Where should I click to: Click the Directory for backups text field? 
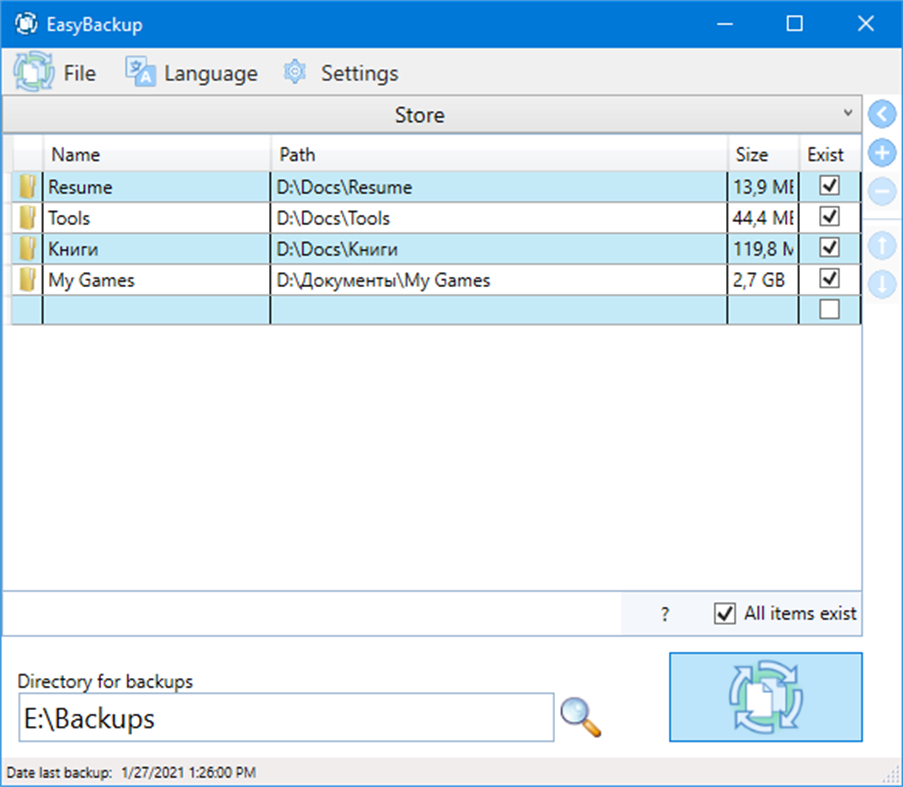pos(285,718)
